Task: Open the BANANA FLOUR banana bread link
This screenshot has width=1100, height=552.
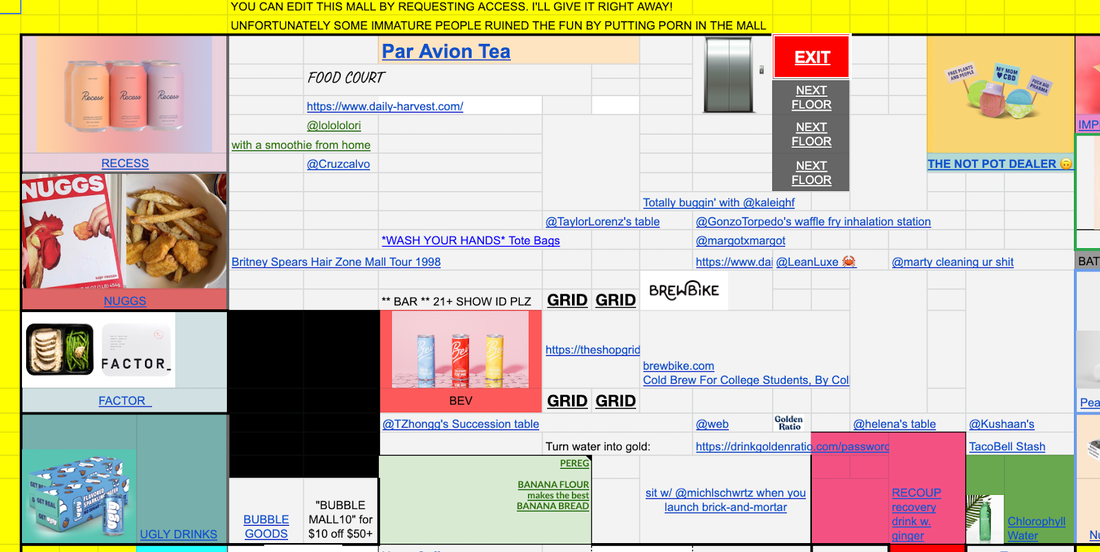Action: coord(554,495)
